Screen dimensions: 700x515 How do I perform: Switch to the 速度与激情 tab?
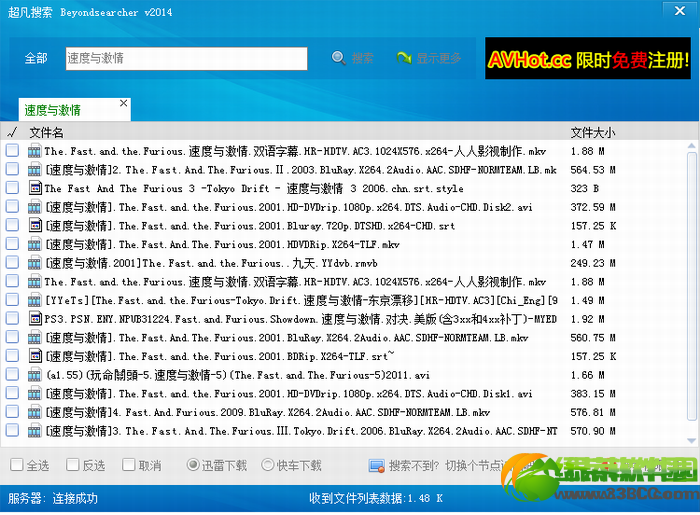pos(53,110)
